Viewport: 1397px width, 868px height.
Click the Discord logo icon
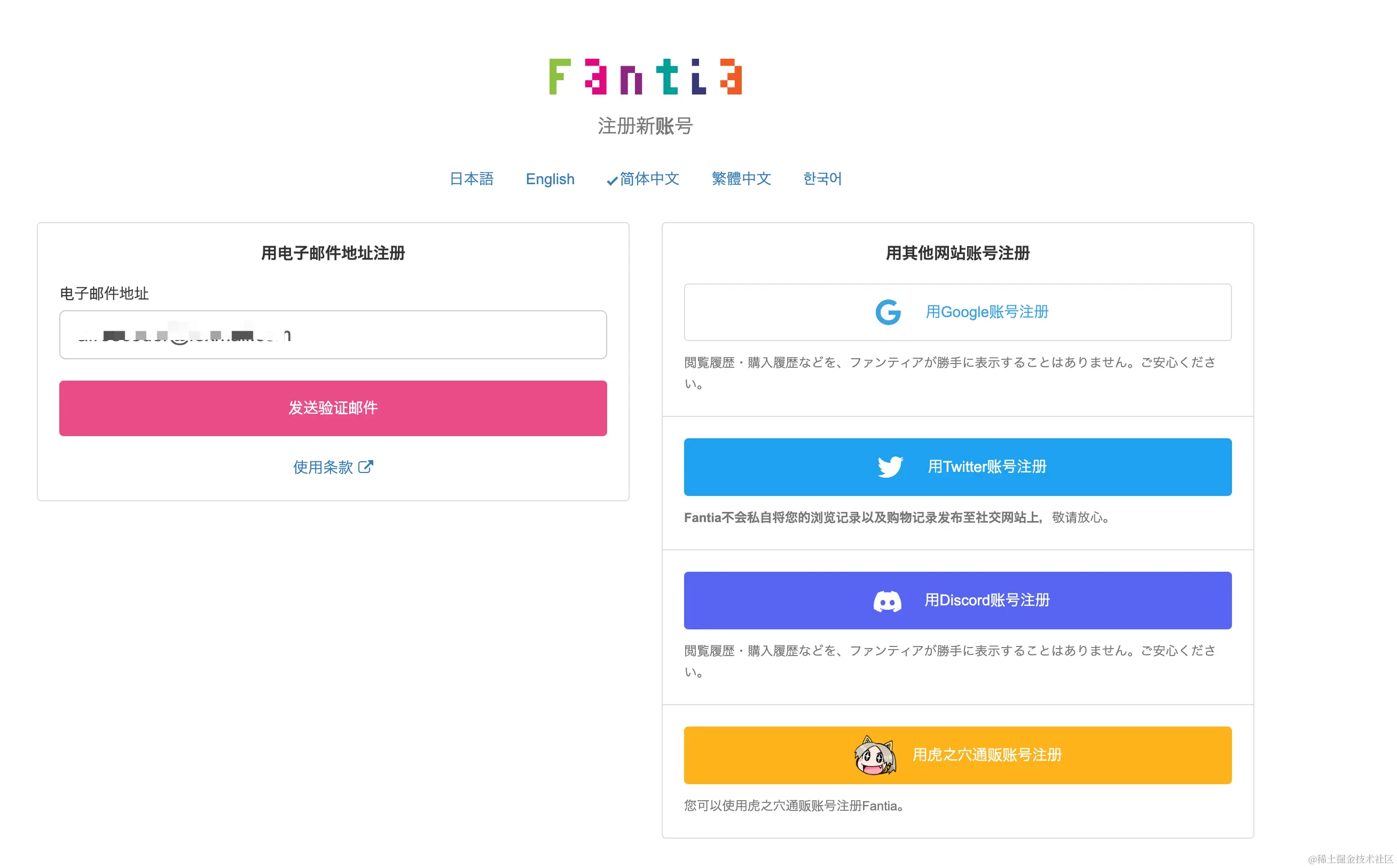click(889, 600)
